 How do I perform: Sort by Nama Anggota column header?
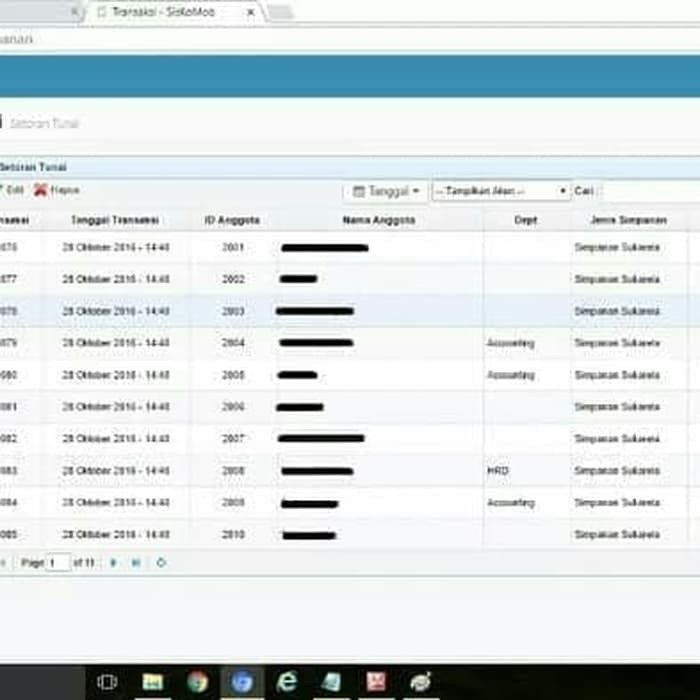pyautogui.click(x=379, y=220)
